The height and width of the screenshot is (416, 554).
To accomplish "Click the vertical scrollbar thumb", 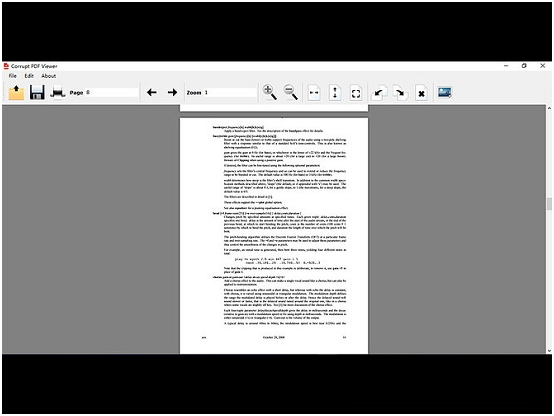I will pos(549,204).
